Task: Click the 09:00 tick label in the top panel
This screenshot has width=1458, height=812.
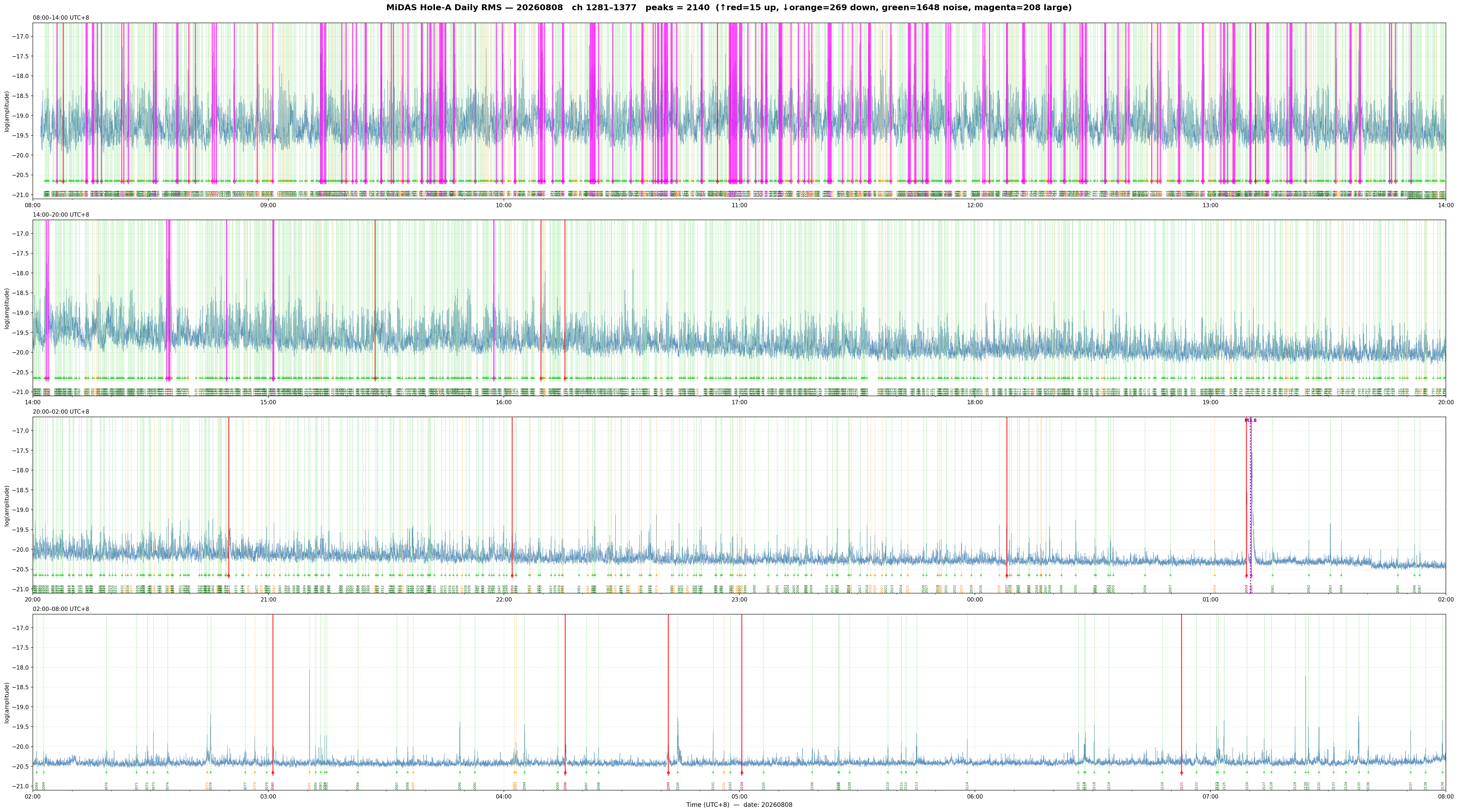Action: point(268,205)
